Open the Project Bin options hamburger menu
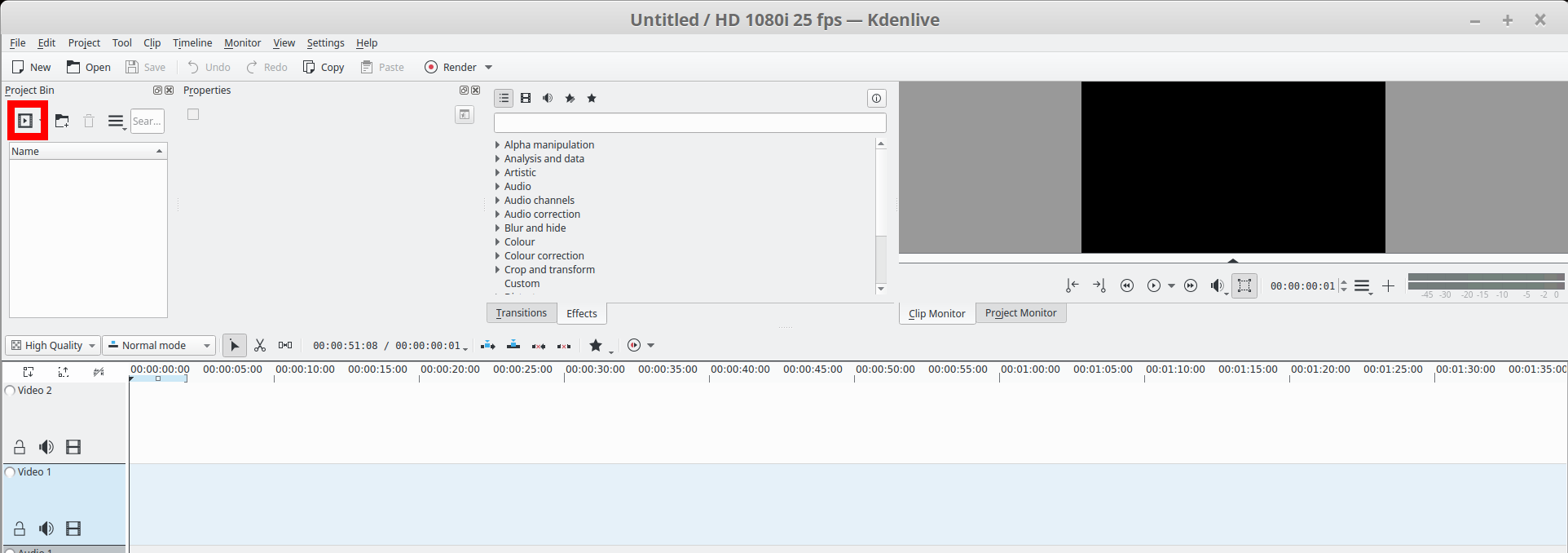 tap(117, 122)
